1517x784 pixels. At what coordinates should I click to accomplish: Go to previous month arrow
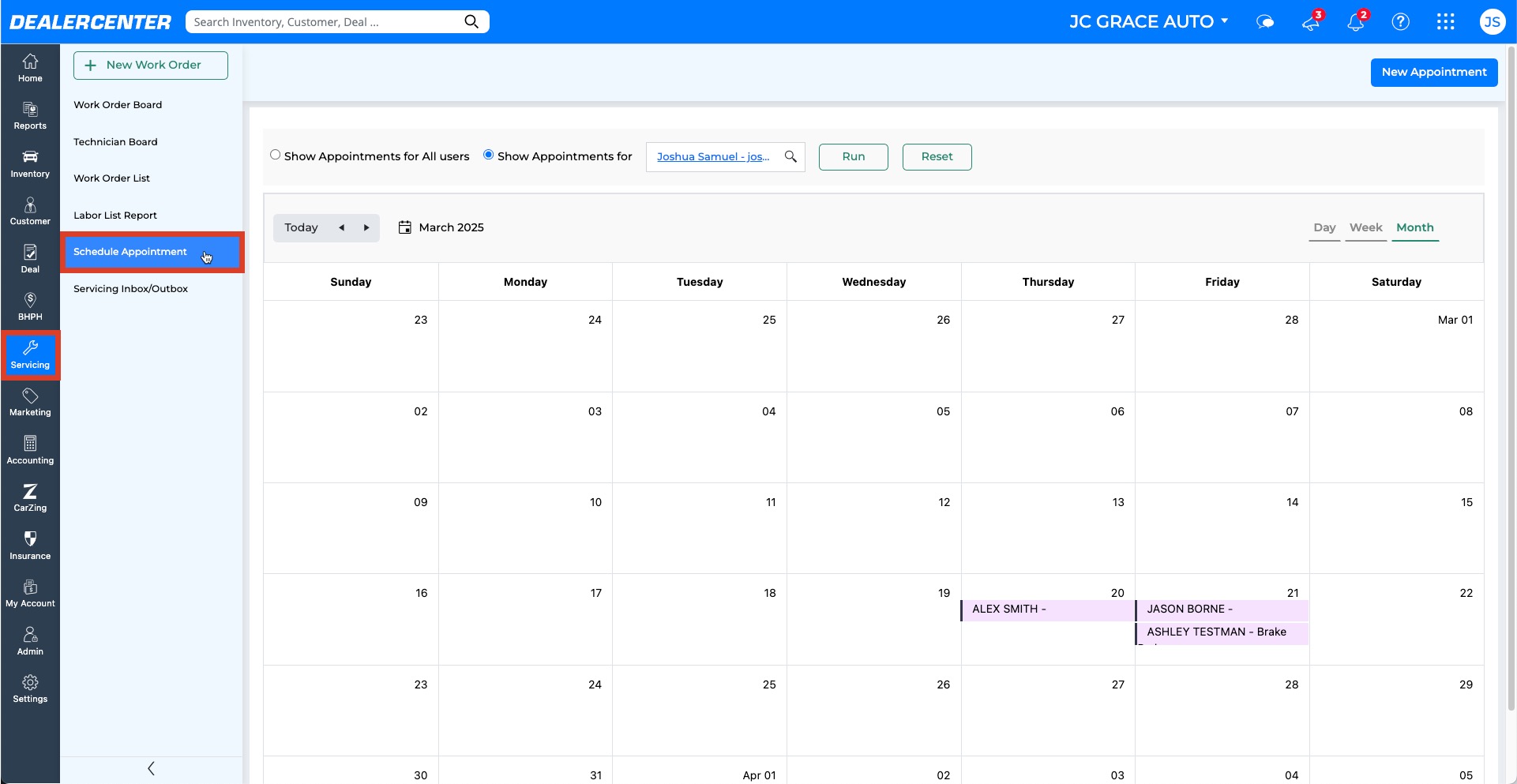pyautogui.click(x=341, y=227)
